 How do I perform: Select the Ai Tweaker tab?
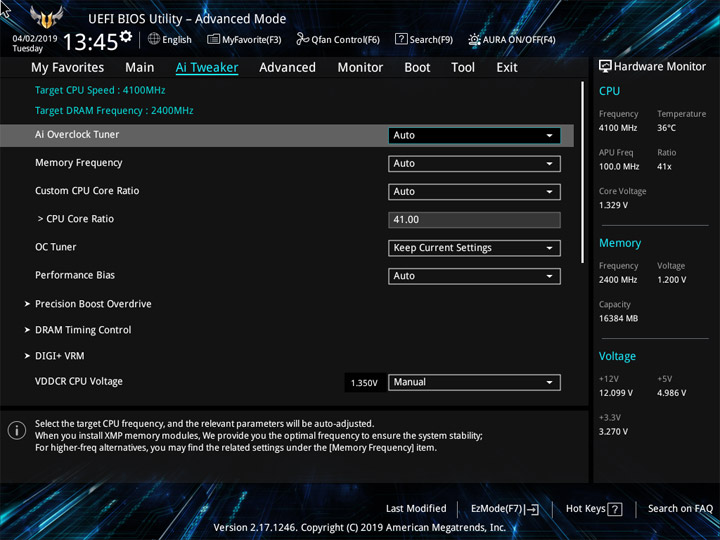click(x=207, y=68)
